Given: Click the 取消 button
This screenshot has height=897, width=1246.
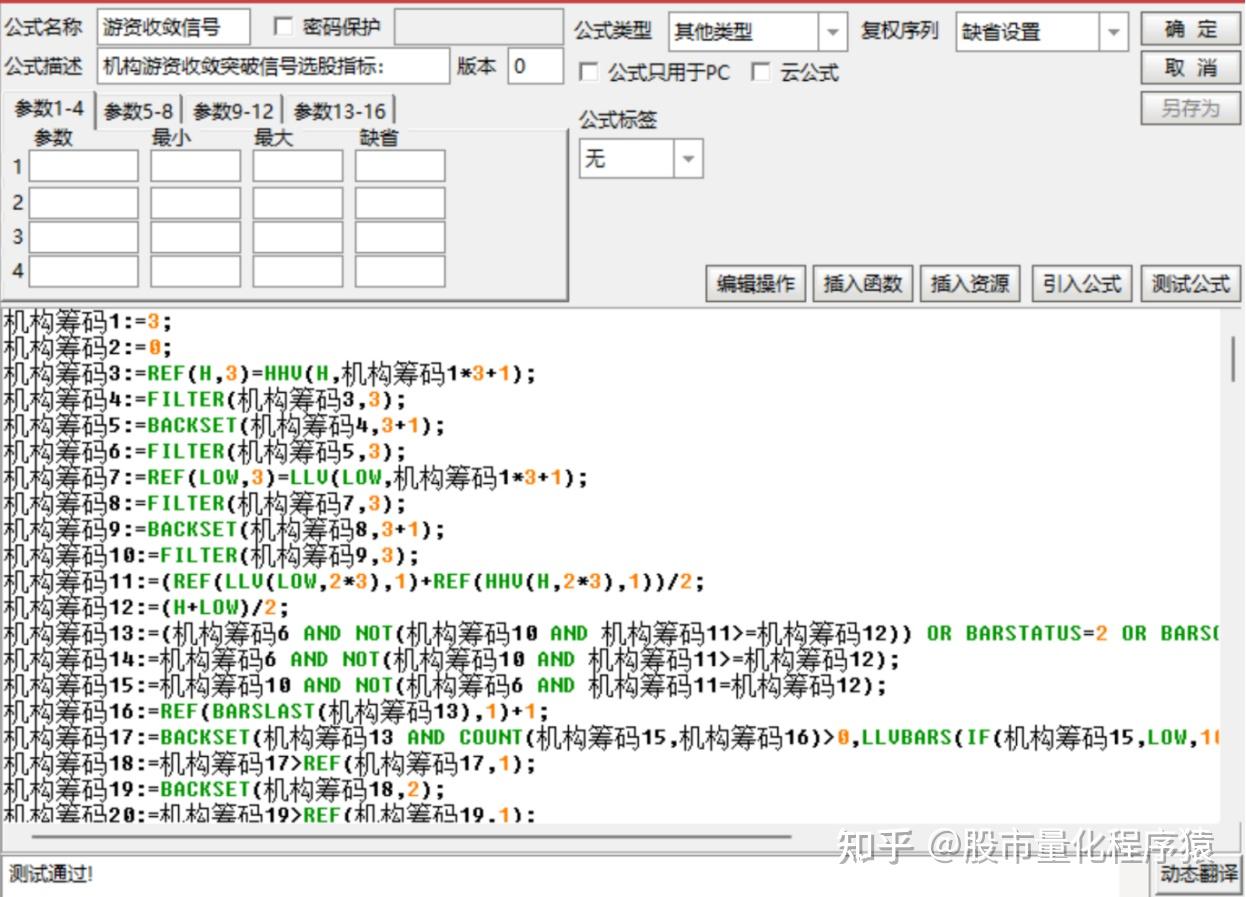Looking at the screenshot, I should 1190,68.
